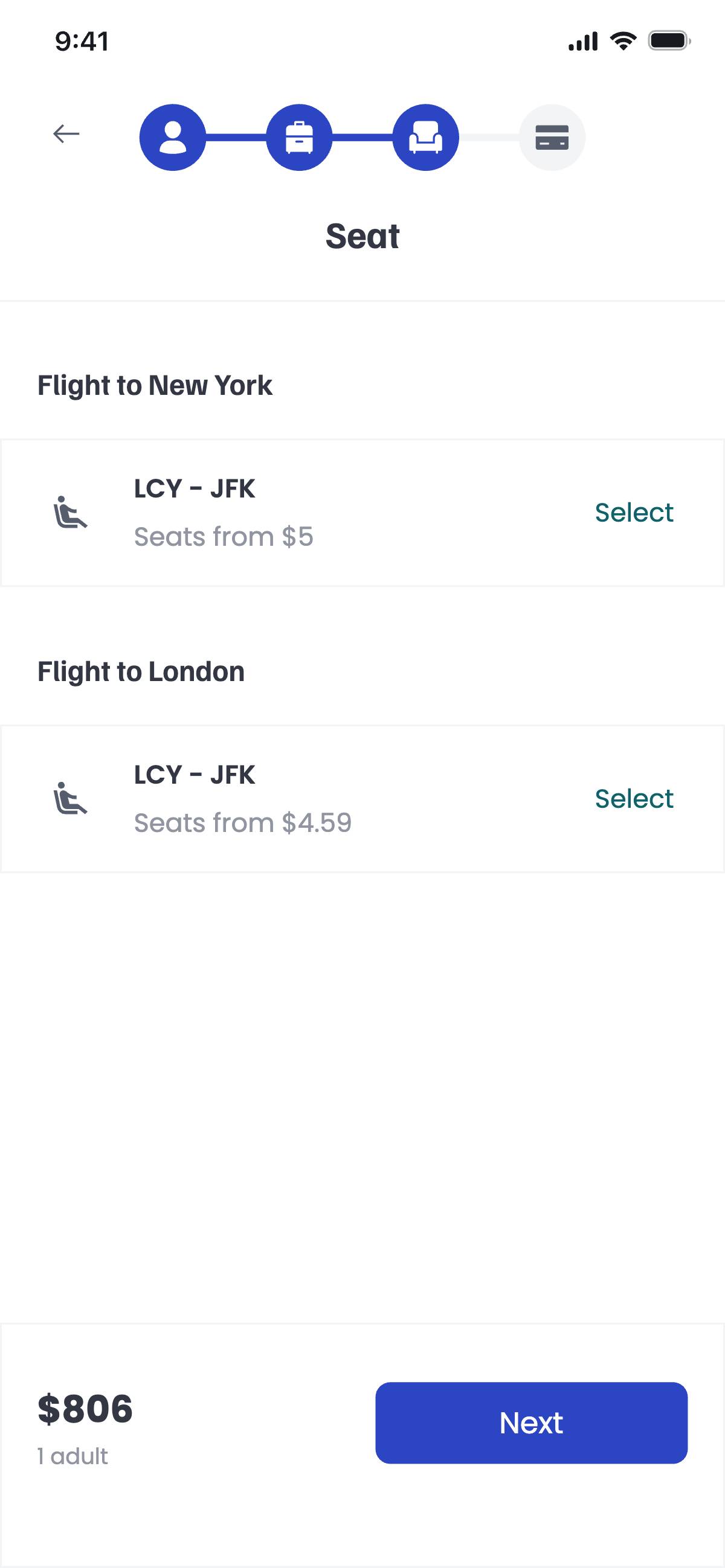Tap the battery status icon

pyautogui.click(x=668, y=42)
